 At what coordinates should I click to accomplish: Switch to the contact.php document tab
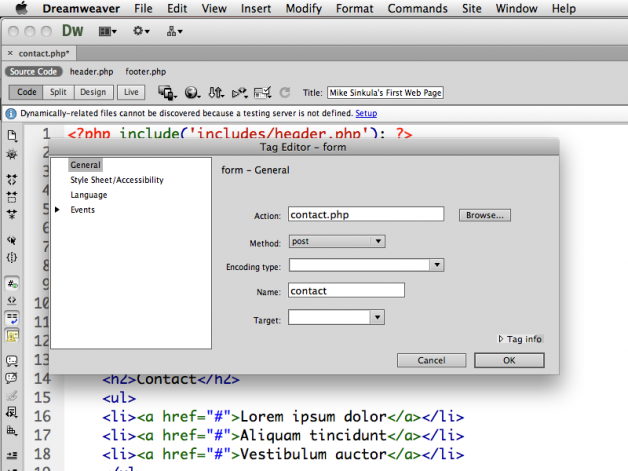(44, 53)
